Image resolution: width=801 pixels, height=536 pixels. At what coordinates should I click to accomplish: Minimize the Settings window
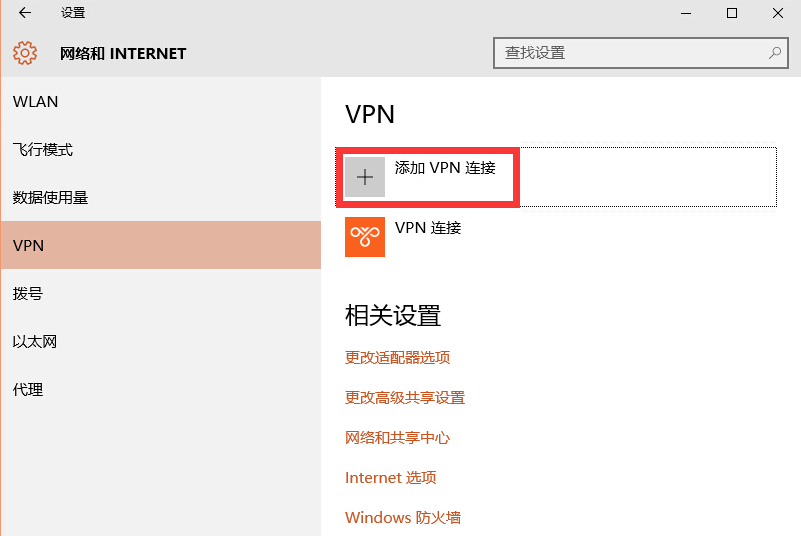tap(686, 13)
